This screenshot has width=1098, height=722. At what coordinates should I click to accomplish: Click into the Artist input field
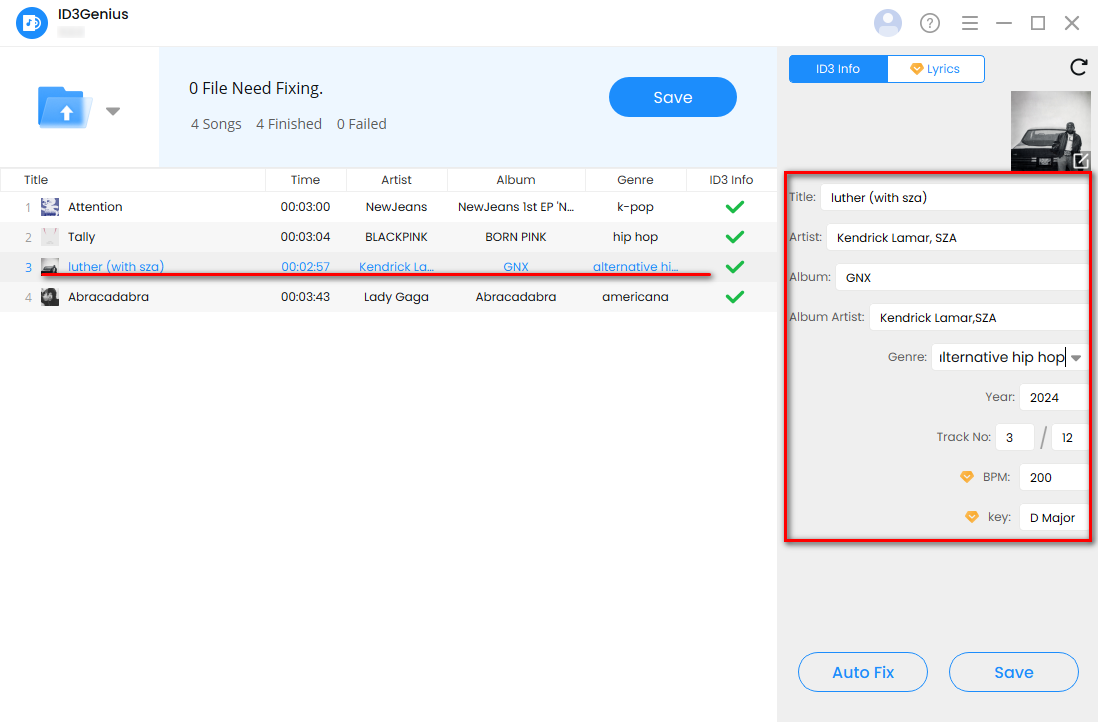(x=958, y=237)
